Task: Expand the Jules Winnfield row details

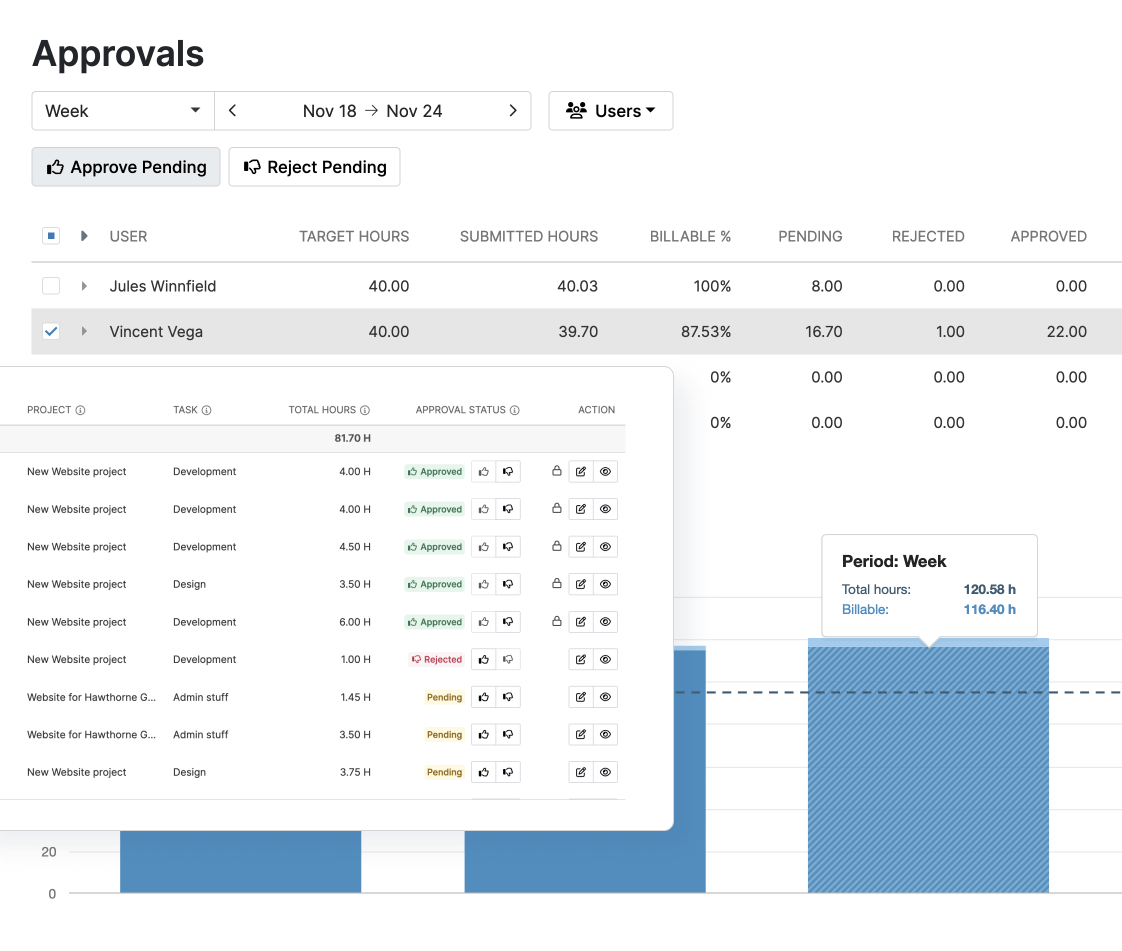Action: pyautogui.click(x=84, y=286)
